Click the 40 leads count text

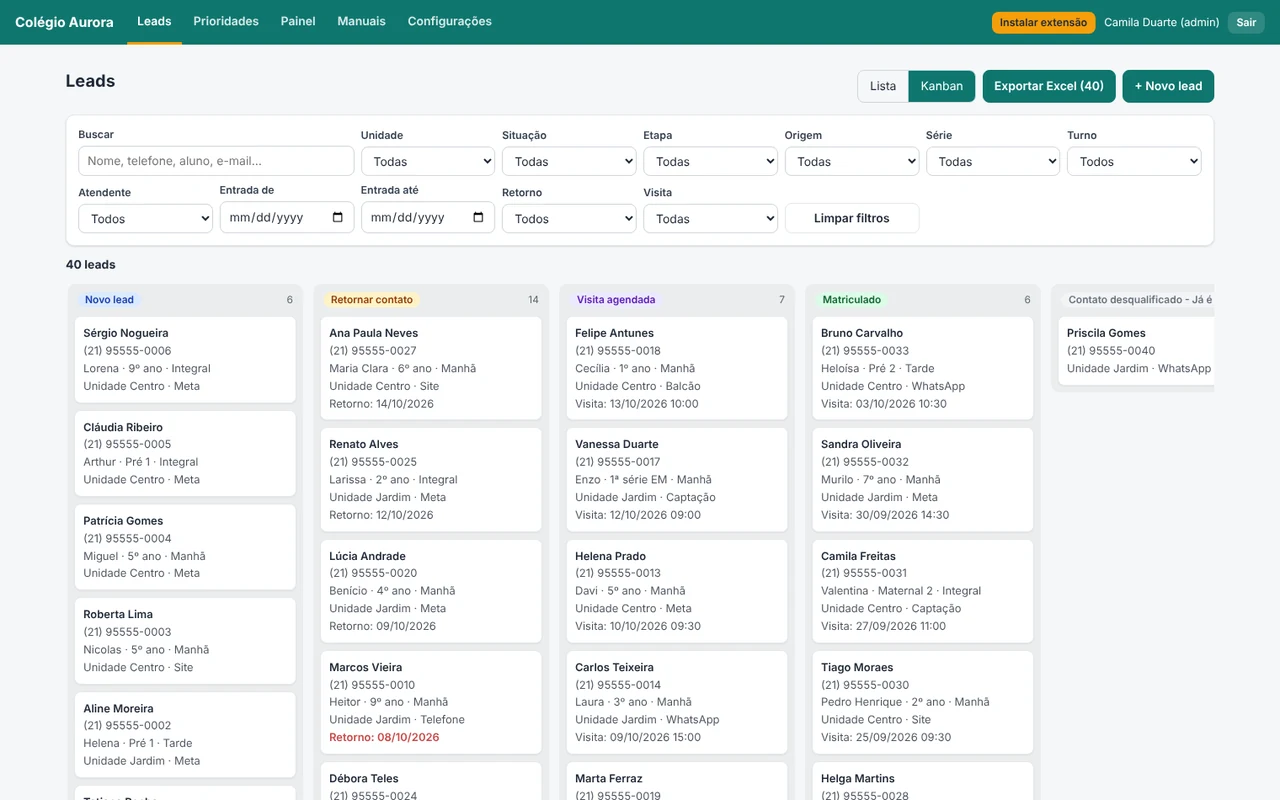click(91, 265)
